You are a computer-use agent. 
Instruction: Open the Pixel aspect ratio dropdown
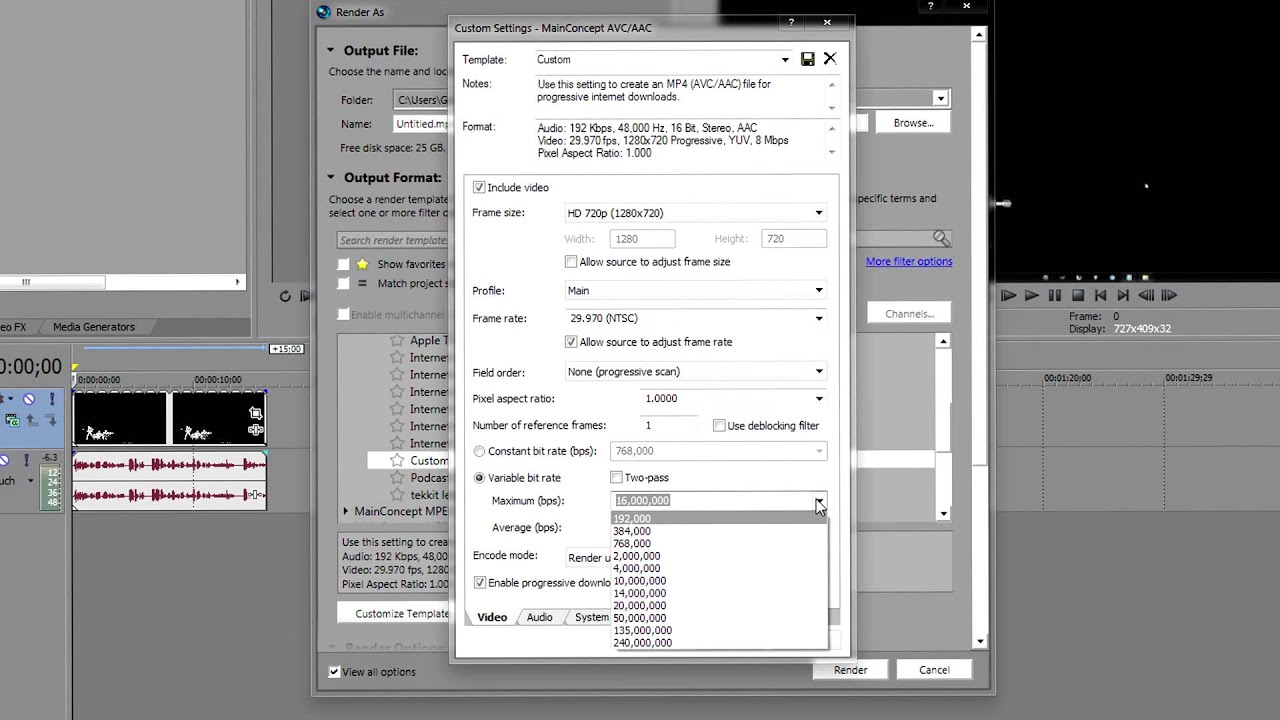818,399
